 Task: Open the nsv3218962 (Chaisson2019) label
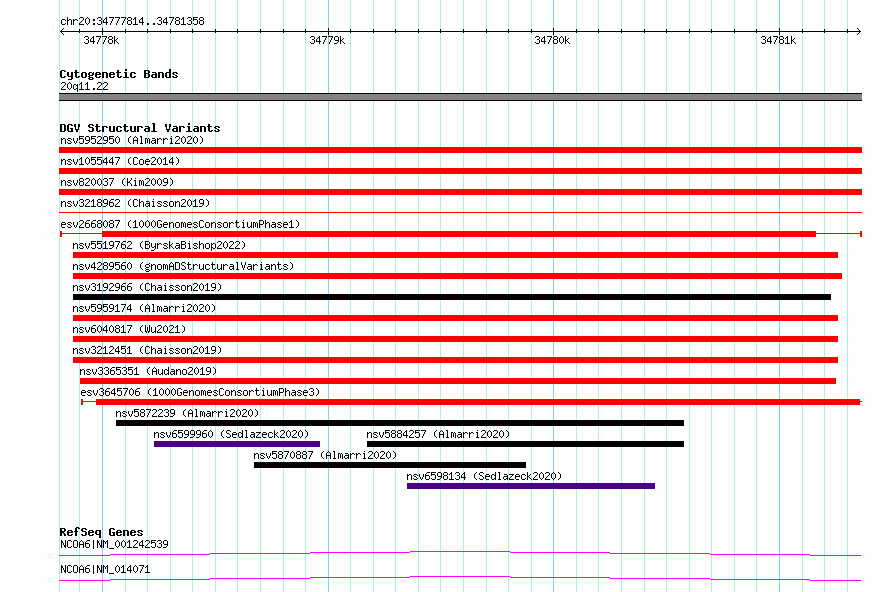click(x=135, y=203)
